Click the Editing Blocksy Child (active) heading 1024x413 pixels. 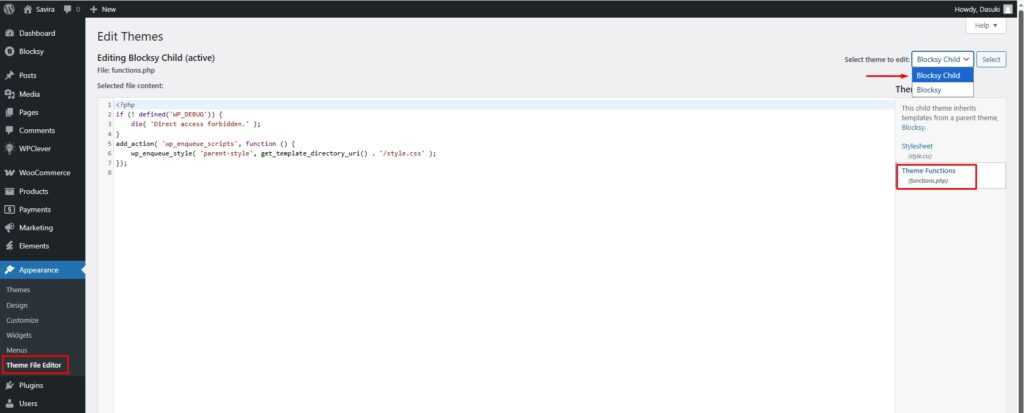[x=155, y=58]
